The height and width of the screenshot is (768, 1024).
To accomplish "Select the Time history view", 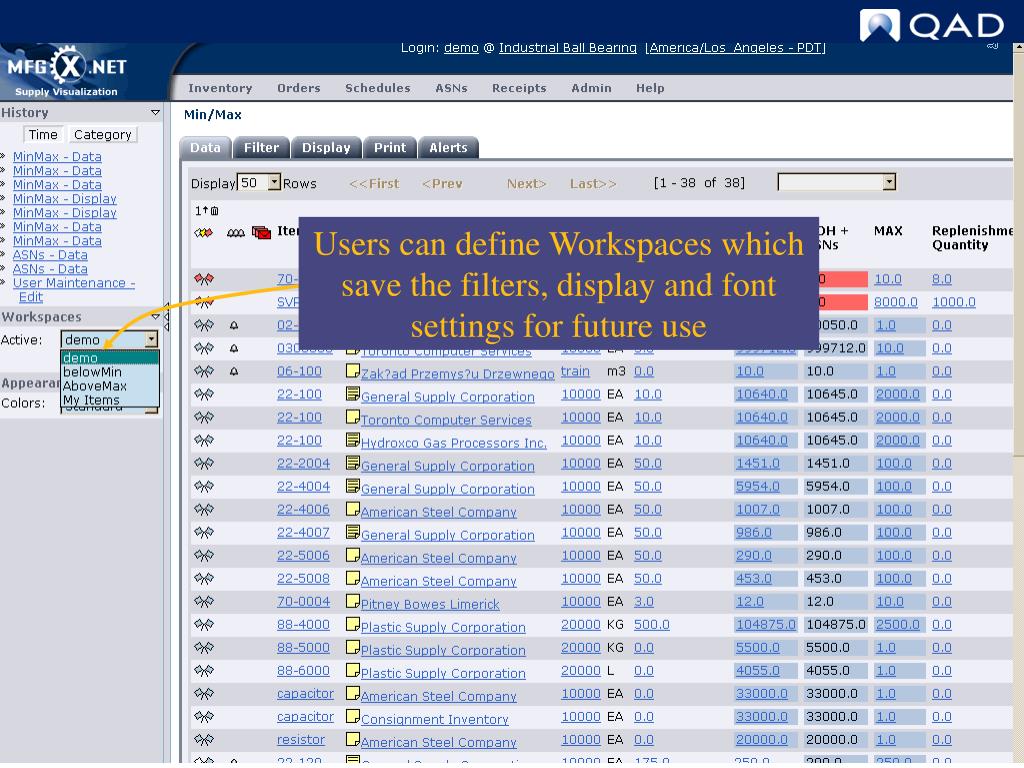I will click(43, 135).
